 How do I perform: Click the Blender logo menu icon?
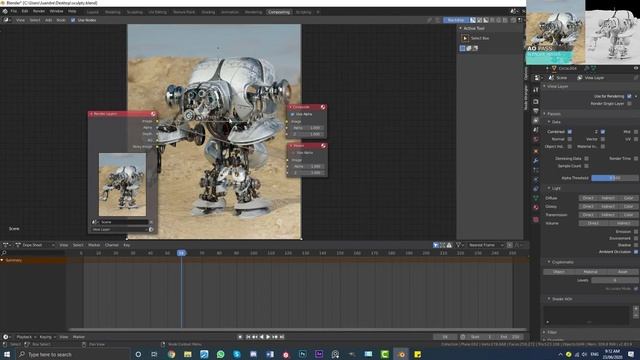tap(5, 11)
